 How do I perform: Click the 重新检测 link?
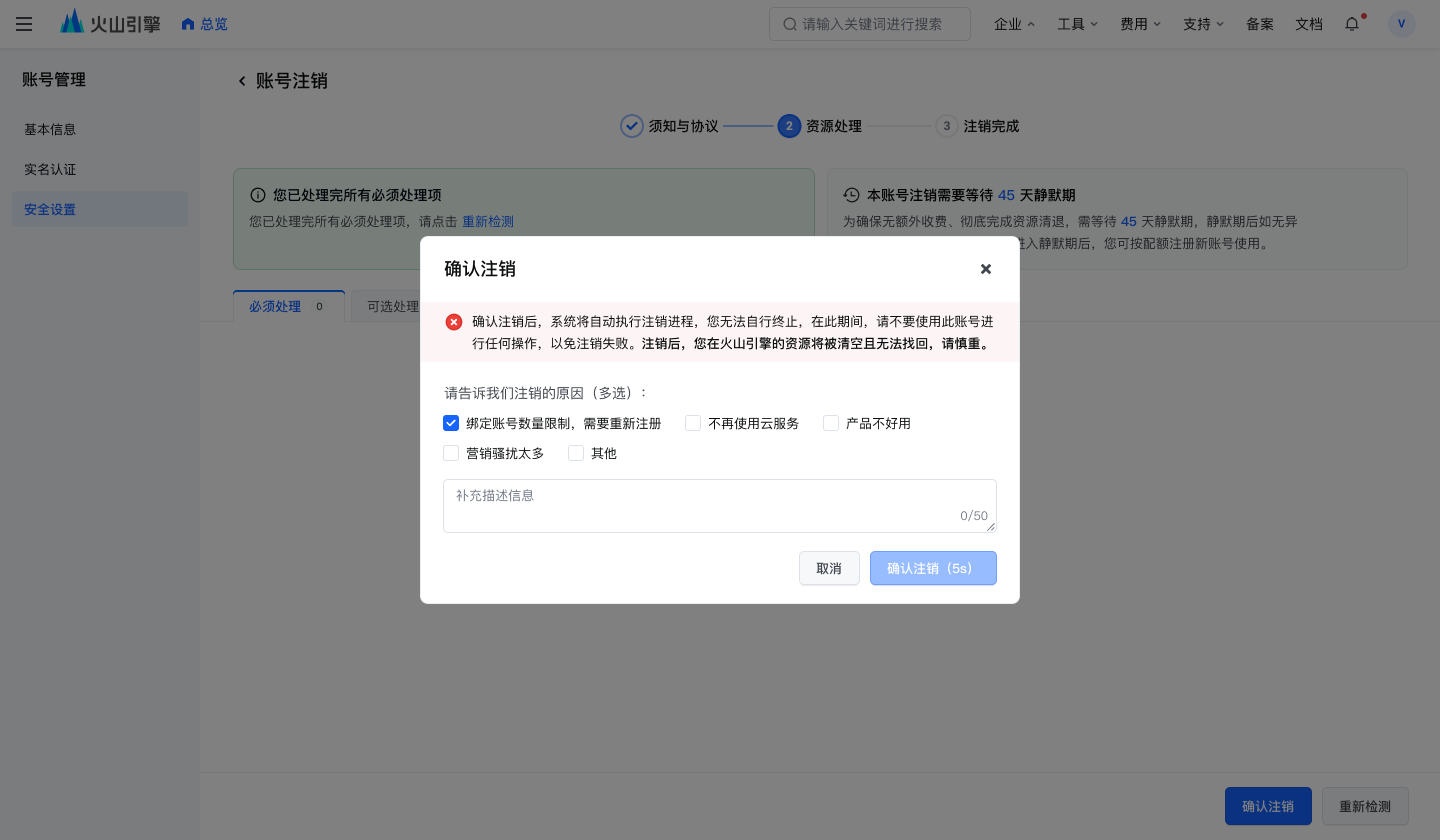488,222
